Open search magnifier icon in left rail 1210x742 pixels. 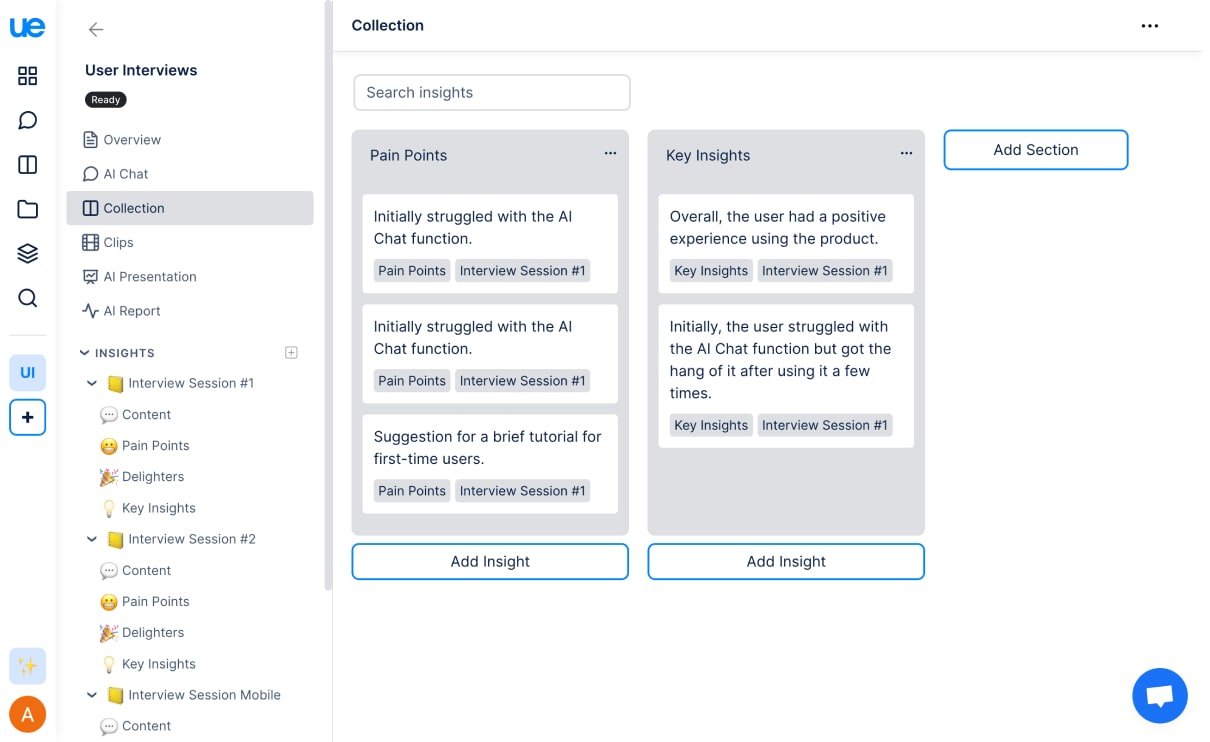[28, 298]
